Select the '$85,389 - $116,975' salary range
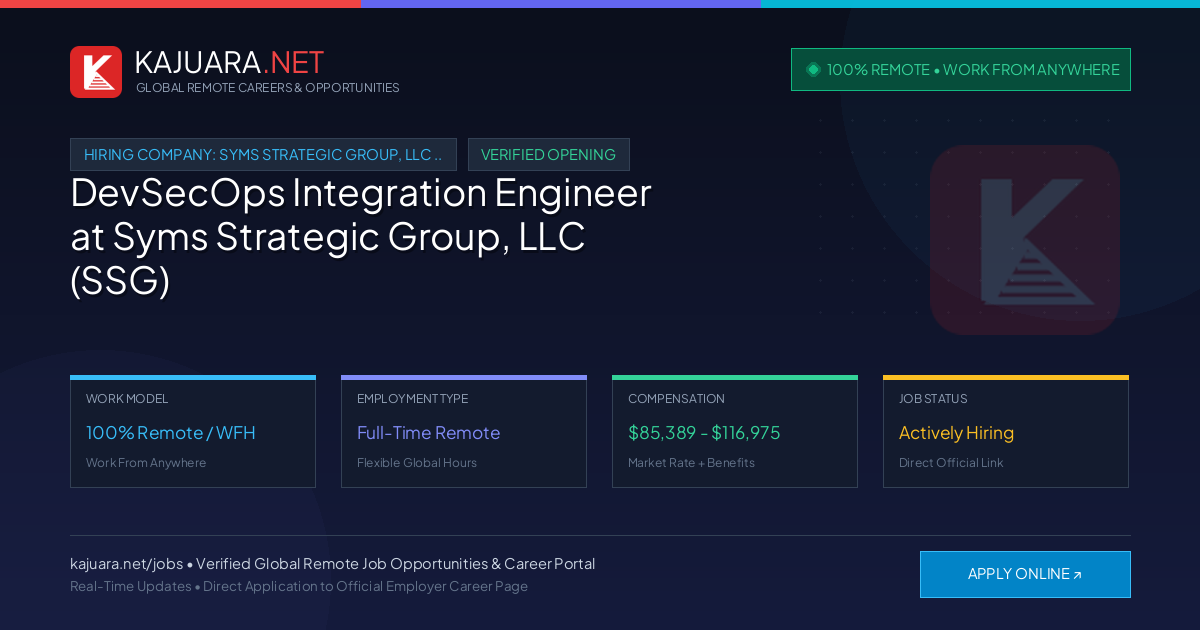Screen dimensions: 1200x630 [x=704, y=433]
